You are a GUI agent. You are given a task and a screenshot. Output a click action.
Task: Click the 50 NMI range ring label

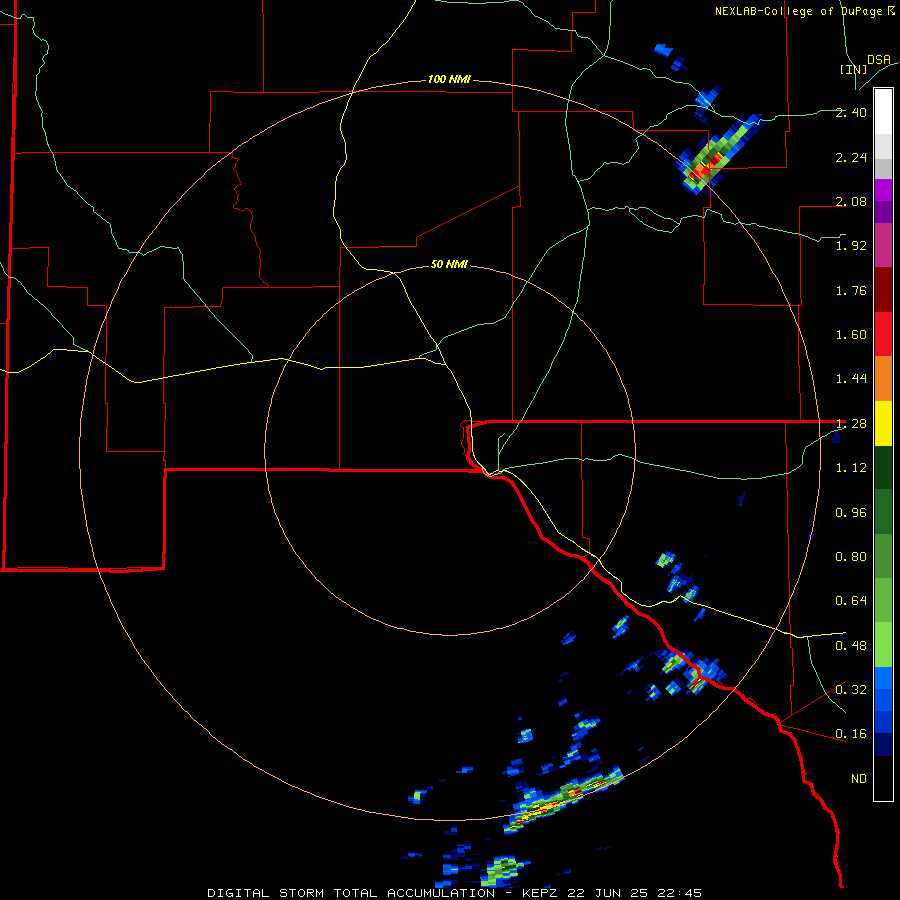(x=449, y=265)
